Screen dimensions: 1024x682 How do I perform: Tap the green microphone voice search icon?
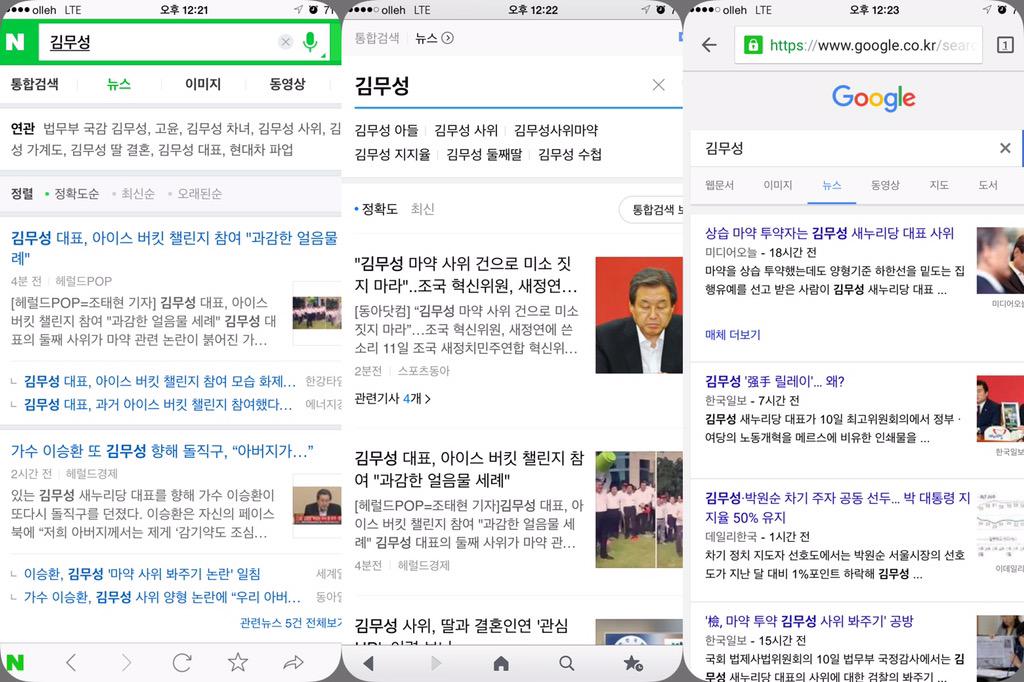click(310, 42)
